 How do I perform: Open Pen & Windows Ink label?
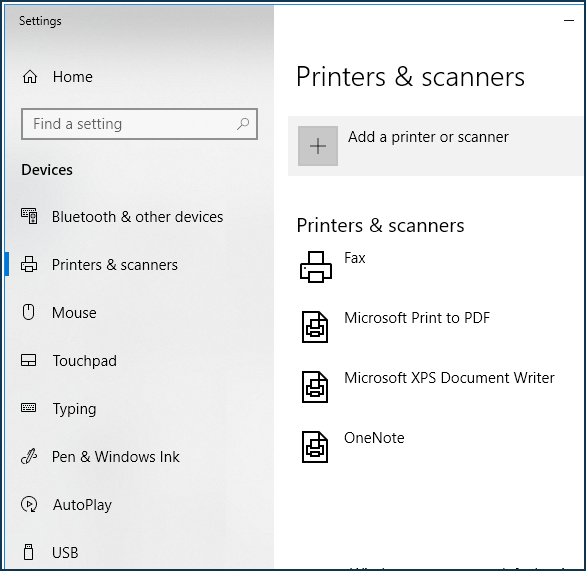(115, 457)
